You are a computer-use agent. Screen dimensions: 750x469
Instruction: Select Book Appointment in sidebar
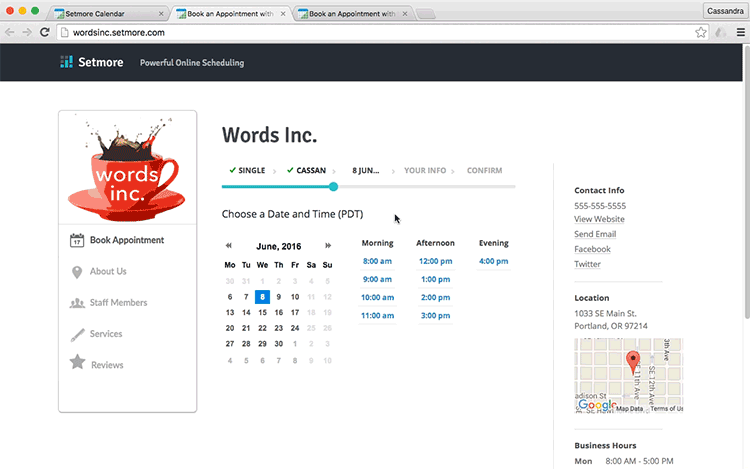pyautogui.click(x=127, y=240)
